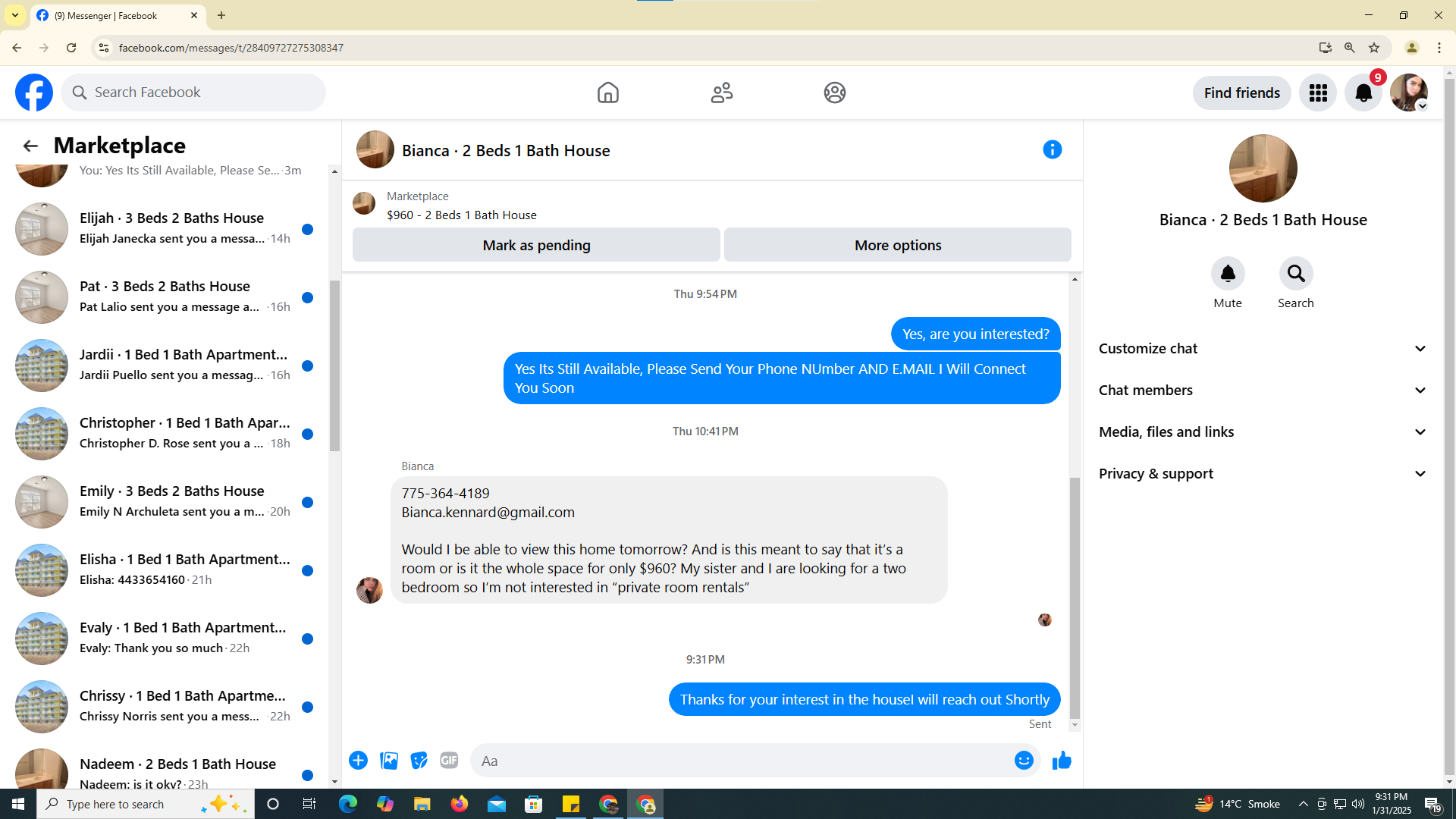Open Microsoft Edge from the taskbar
This screenshot has width=1456, height=819.
click(348, 804)
